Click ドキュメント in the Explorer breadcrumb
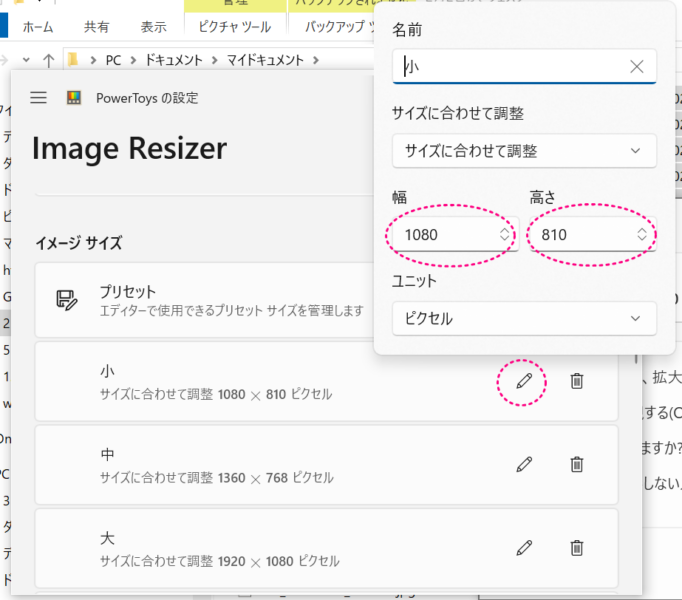The width and height of the screenshot is (682, 600). coord(174,60)
